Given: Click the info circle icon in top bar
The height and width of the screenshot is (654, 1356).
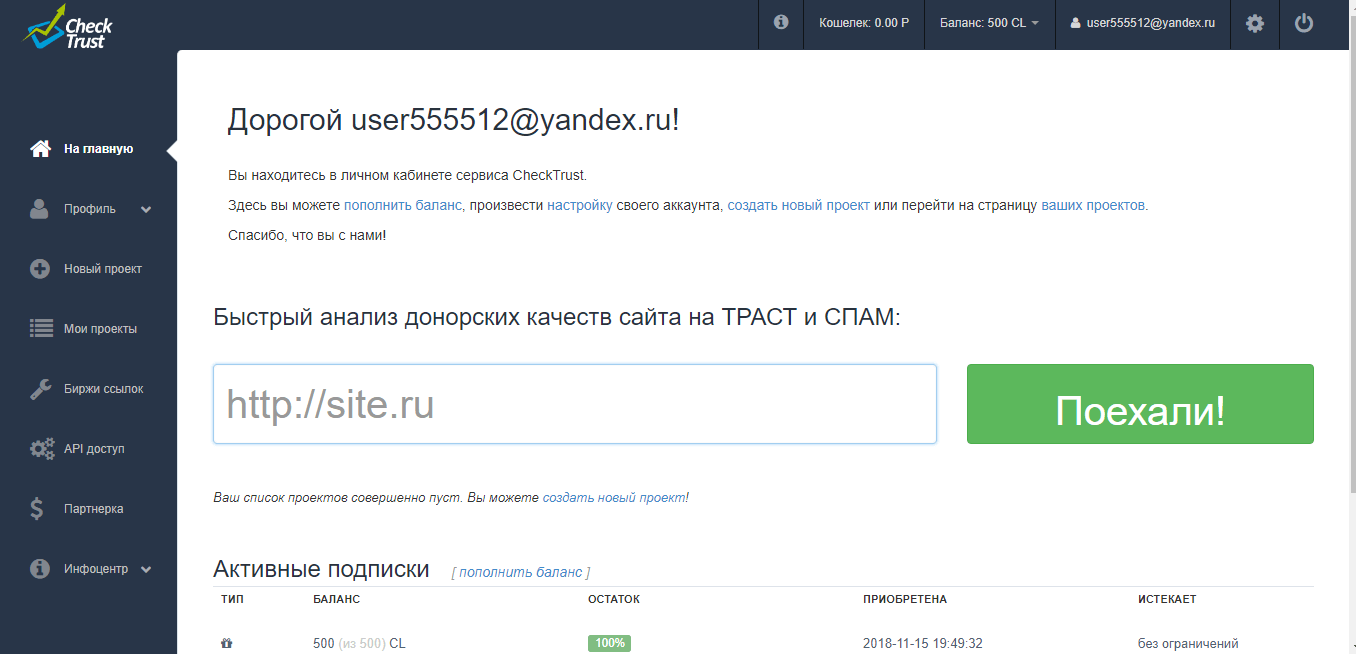Looking at the screenshot, I should pos(781,23).
